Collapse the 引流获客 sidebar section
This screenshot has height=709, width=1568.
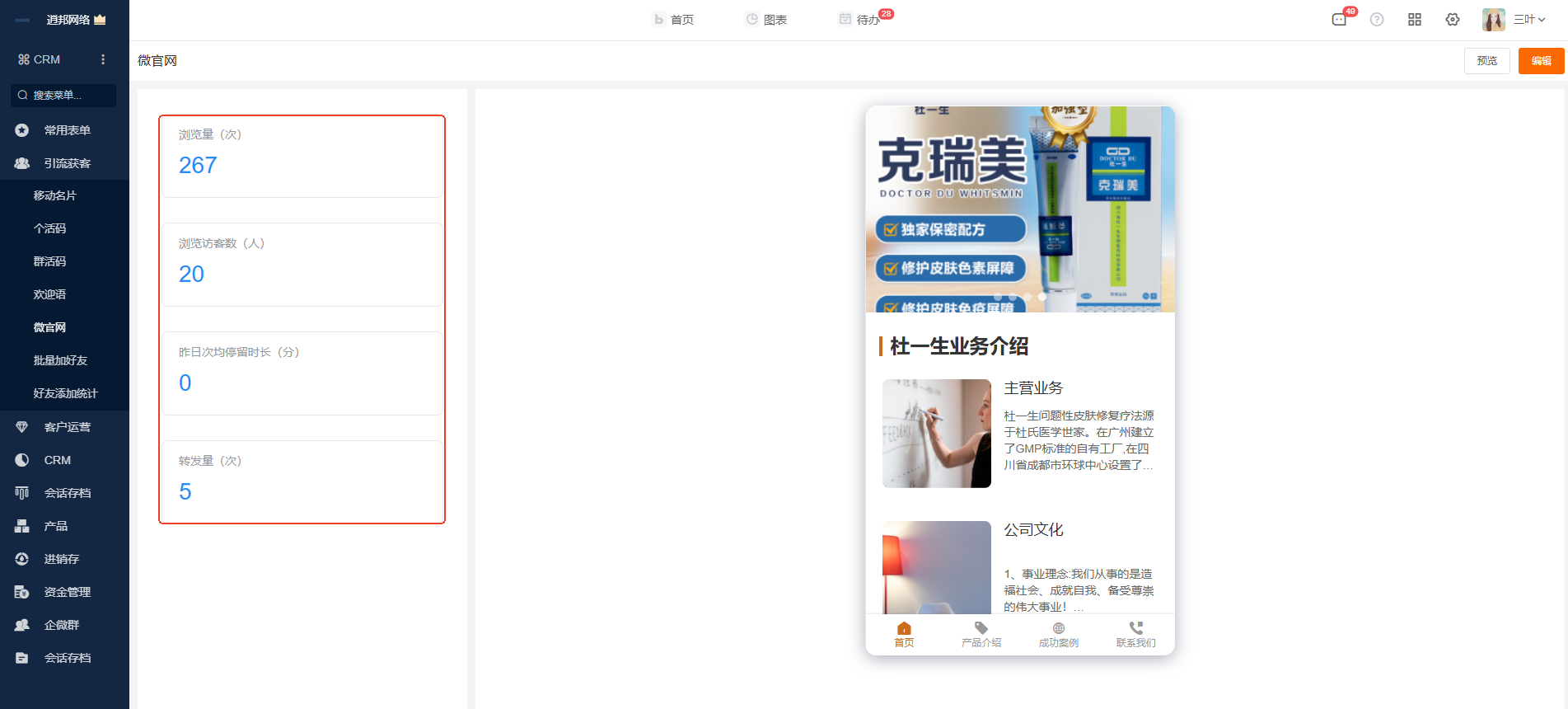[66, 163]
